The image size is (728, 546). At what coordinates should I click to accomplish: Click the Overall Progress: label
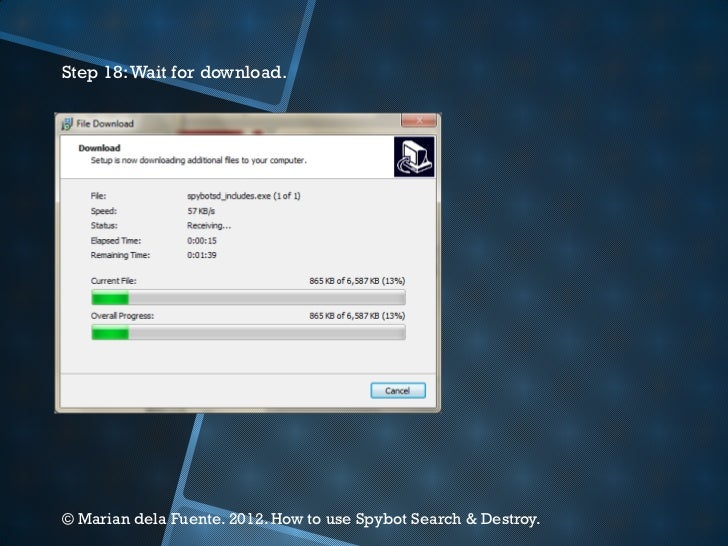[122, 316]
